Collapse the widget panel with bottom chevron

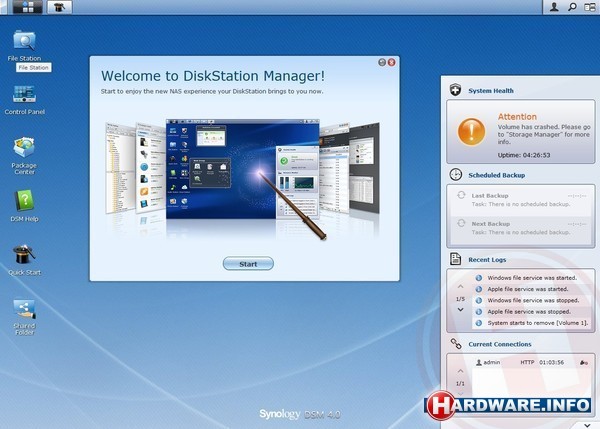coord(587,425)
